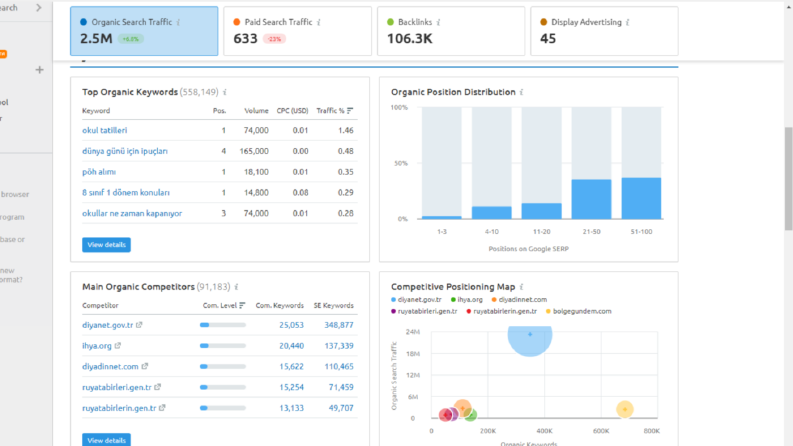Sort by Traffic % column icon

click(x=350, y=111)
